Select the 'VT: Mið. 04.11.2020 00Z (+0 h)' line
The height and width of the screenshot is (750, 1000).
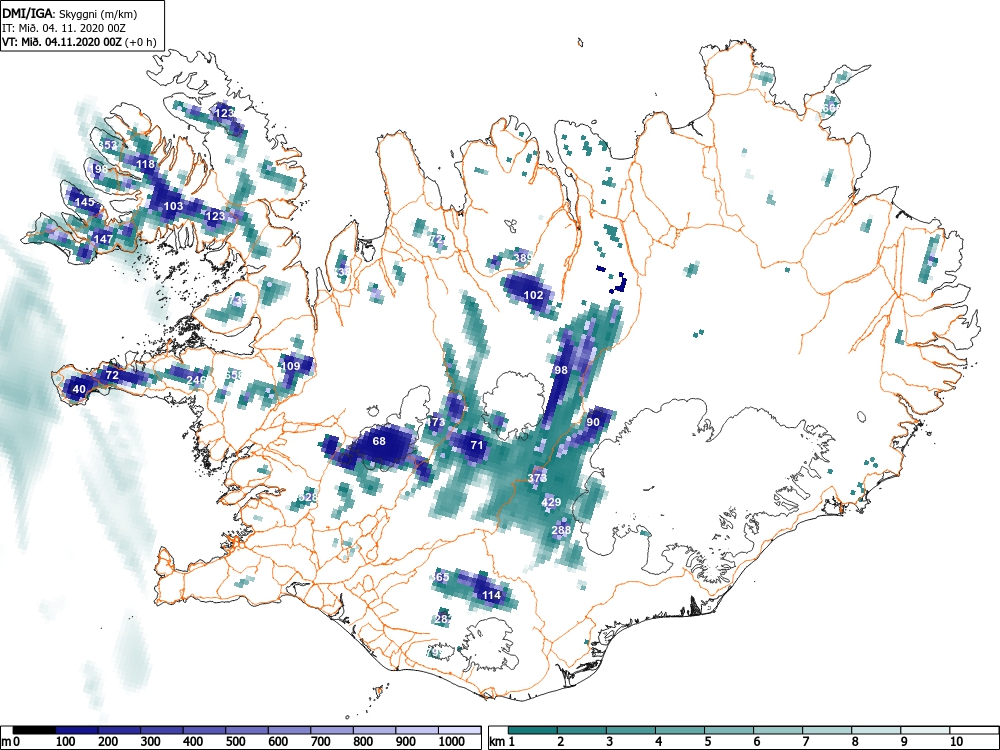coord(79,42)
